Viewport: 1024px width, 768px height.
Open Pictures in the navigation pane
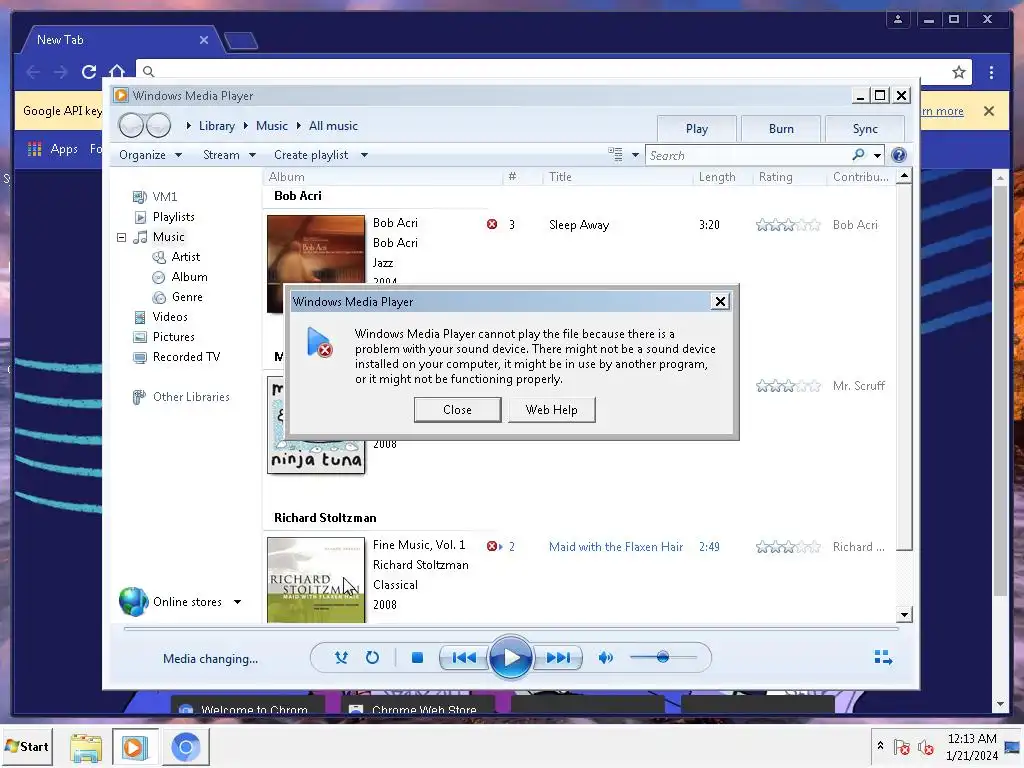pyautogui.click(x=173, y=337)
